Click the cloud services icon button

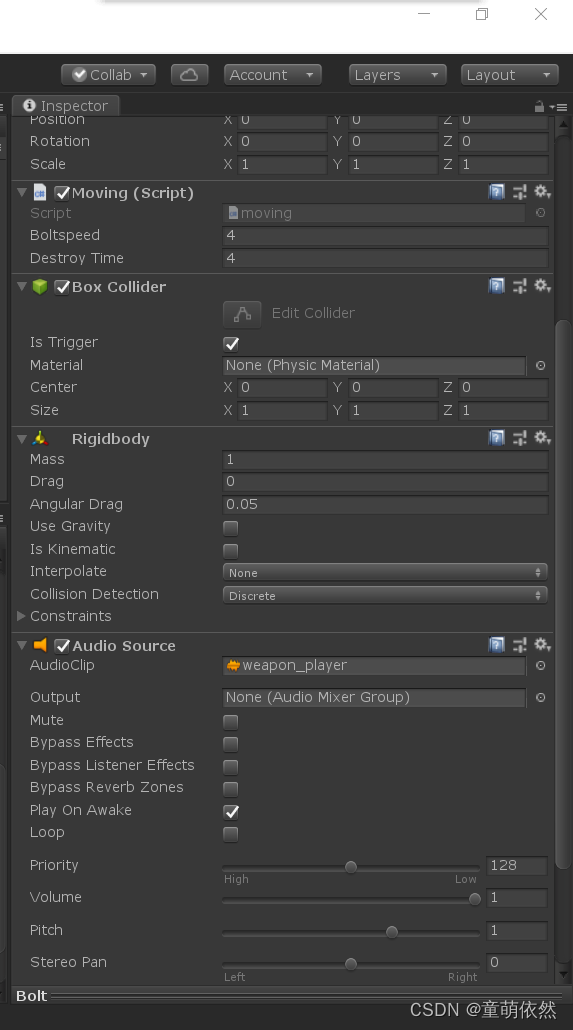(x=189, y=75)
